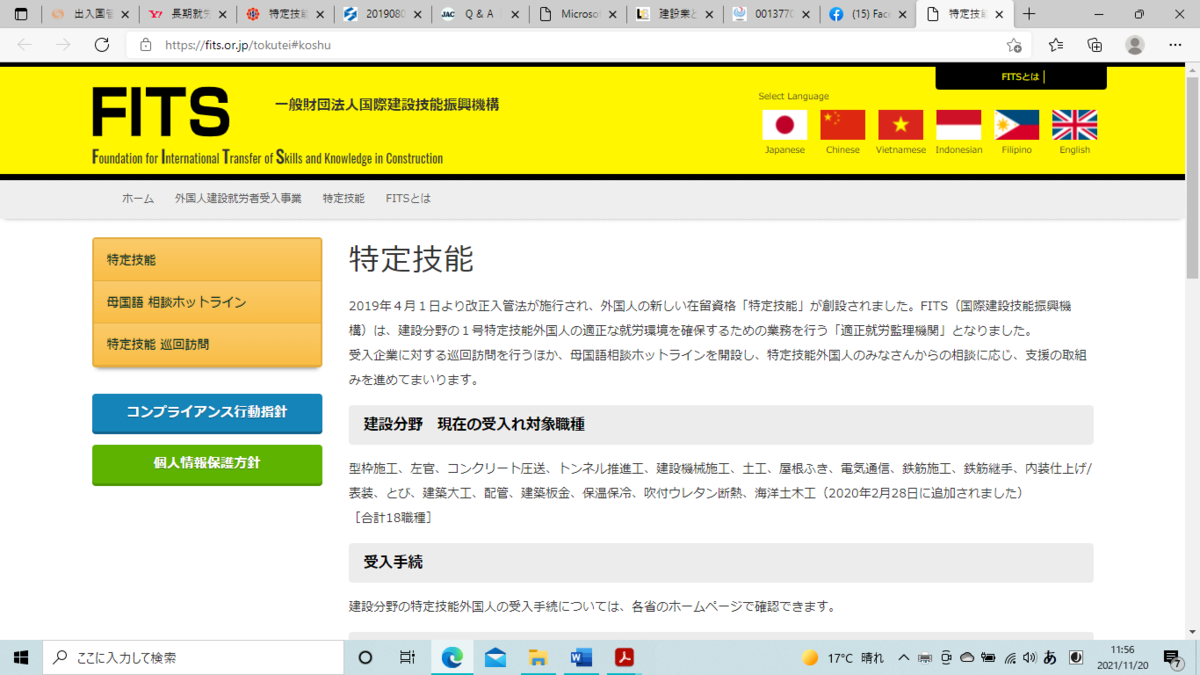The width and height of the screenshot is (1200, 675).
Task: Click the volume speaker tray icon
Action: click(1030, 658)
